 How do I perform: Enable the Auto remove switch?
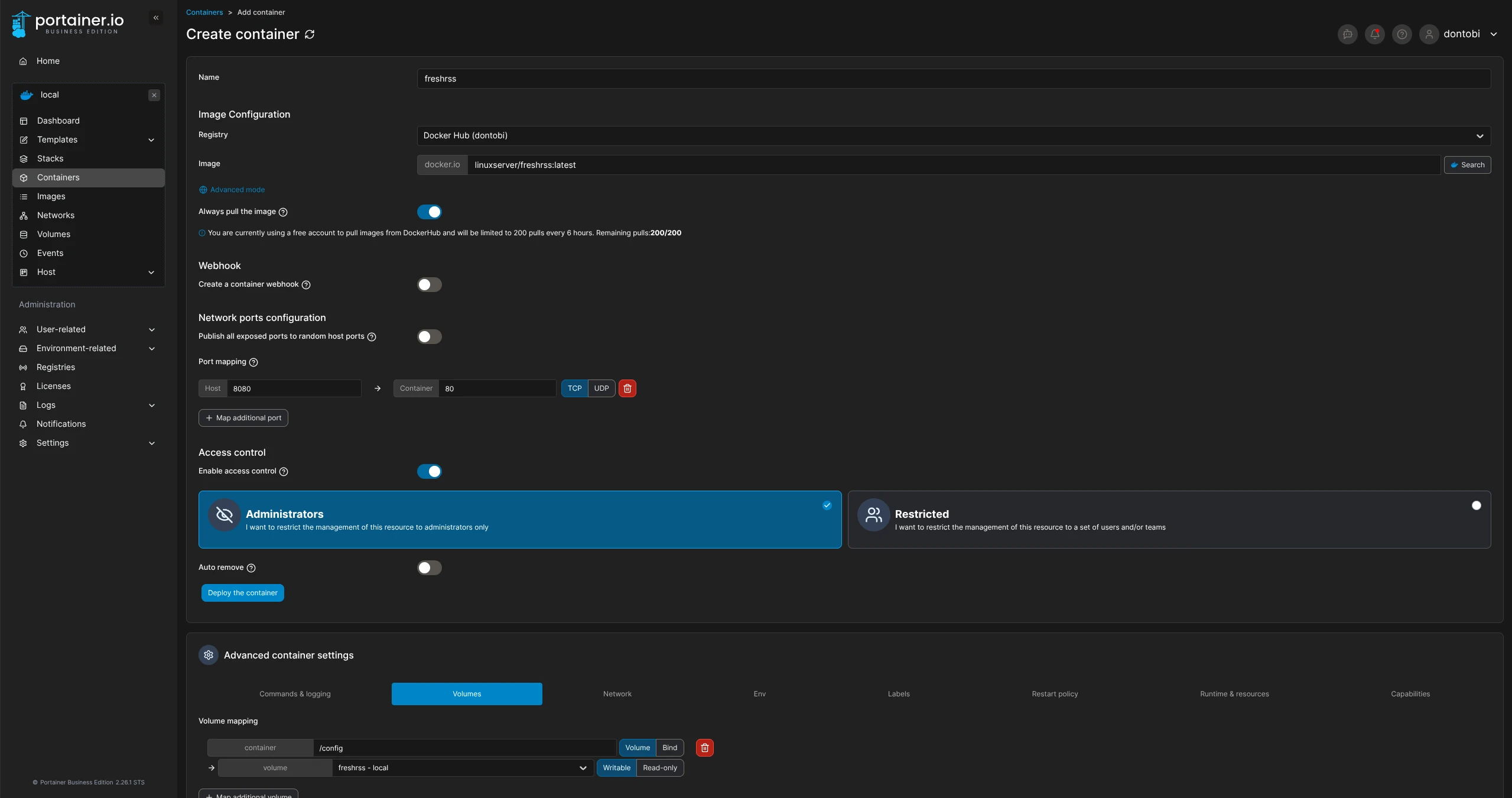pos(430,567)
